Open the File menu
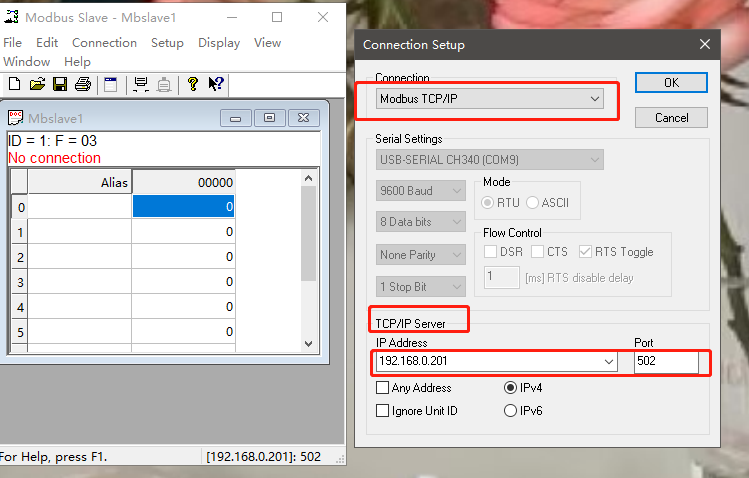749x478 pixels. click(x=12, y=42)
